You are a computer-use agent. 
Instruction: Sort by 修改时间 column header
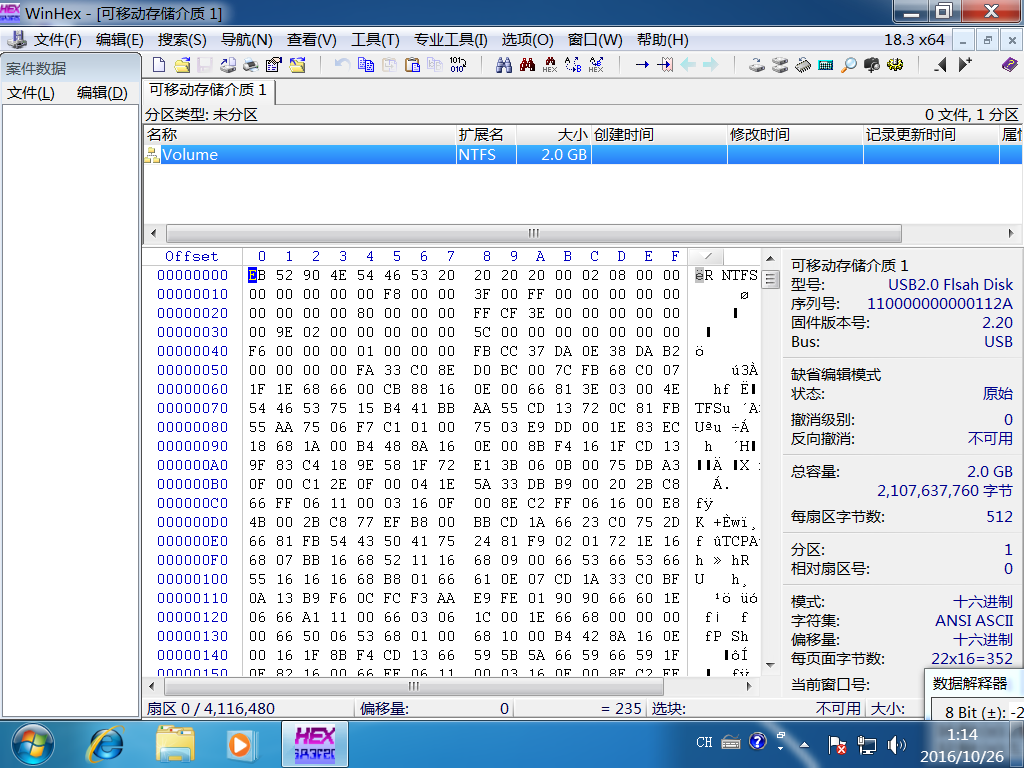click(795, 135)
